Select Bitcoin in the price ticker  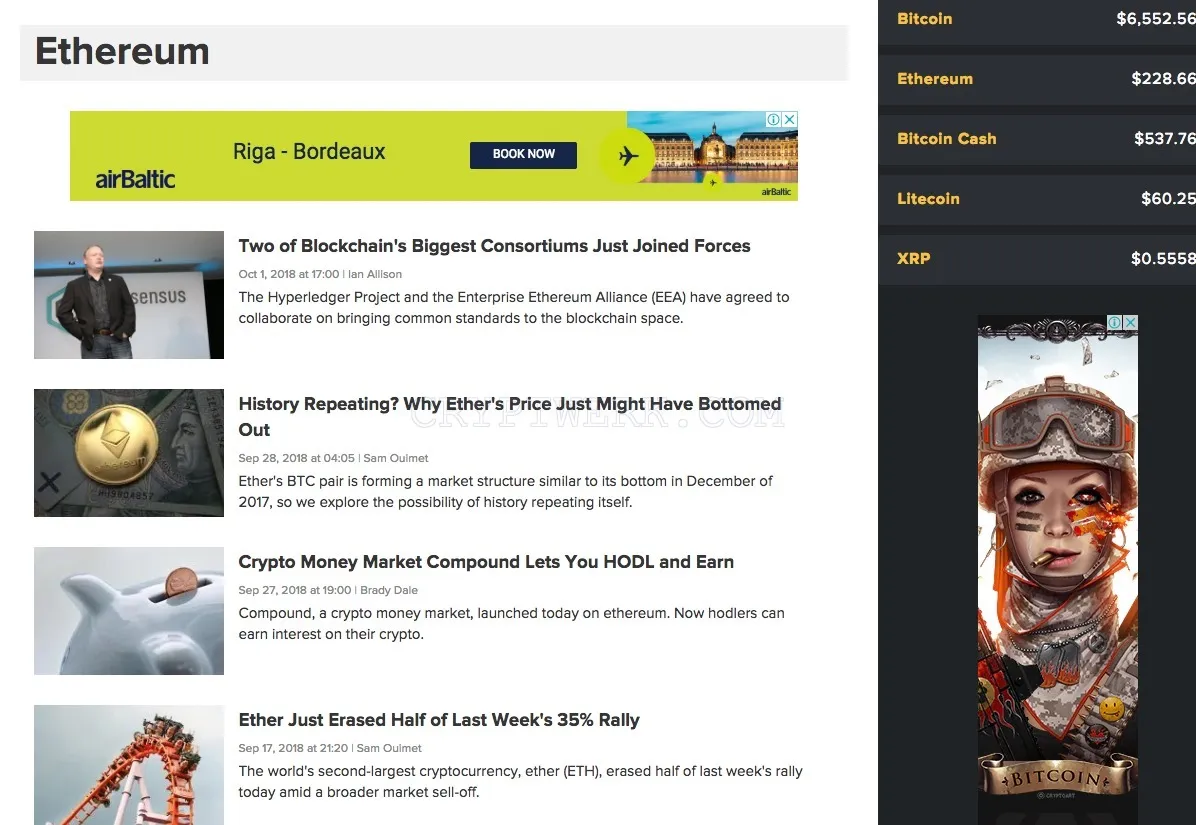tap(924, 19)
